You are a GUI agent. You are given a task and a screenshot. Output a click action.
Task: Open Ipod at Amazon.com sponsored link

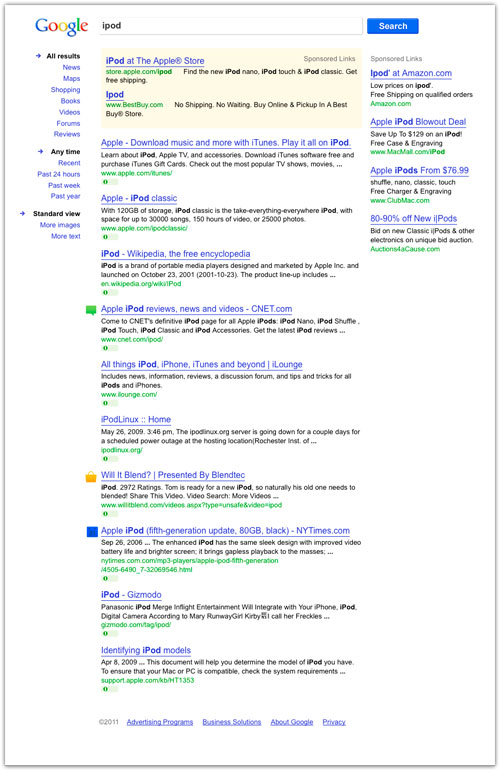click(411, 73)
